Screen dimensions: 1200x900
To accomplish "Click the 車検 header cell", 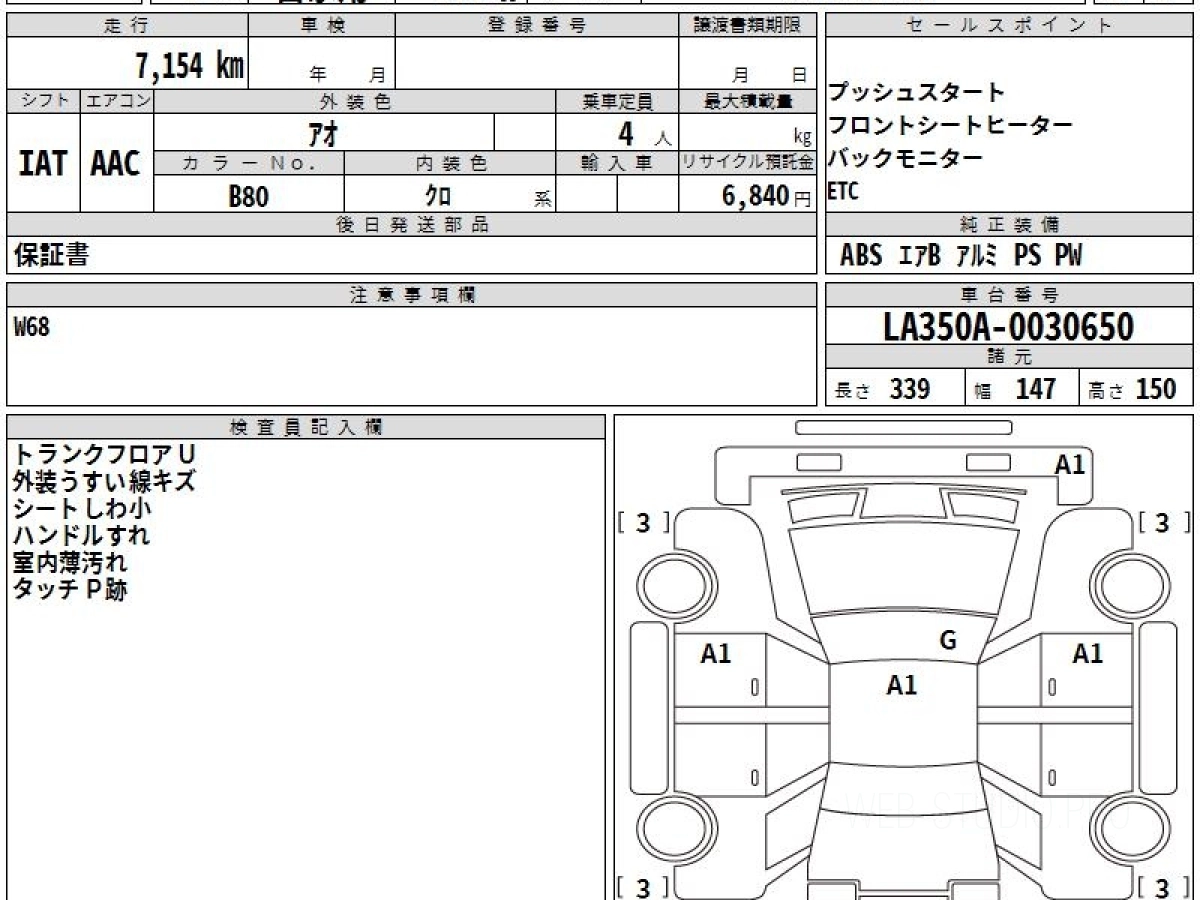I will tap(322, 26).
